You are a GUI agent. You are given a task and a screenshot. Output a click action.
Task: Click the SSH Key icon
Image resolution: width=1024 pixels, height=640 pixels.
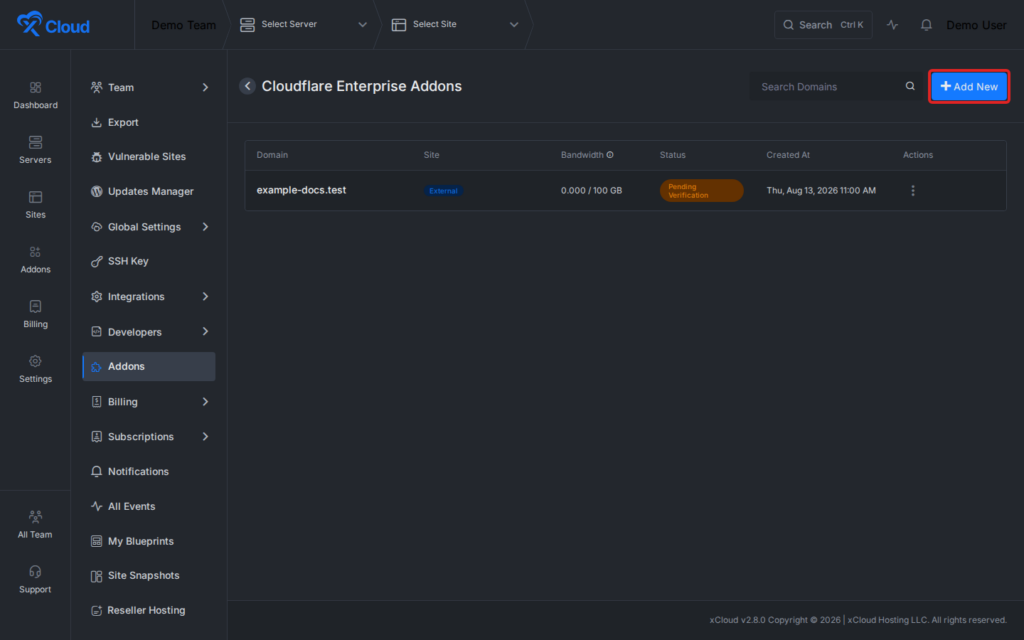97,261
